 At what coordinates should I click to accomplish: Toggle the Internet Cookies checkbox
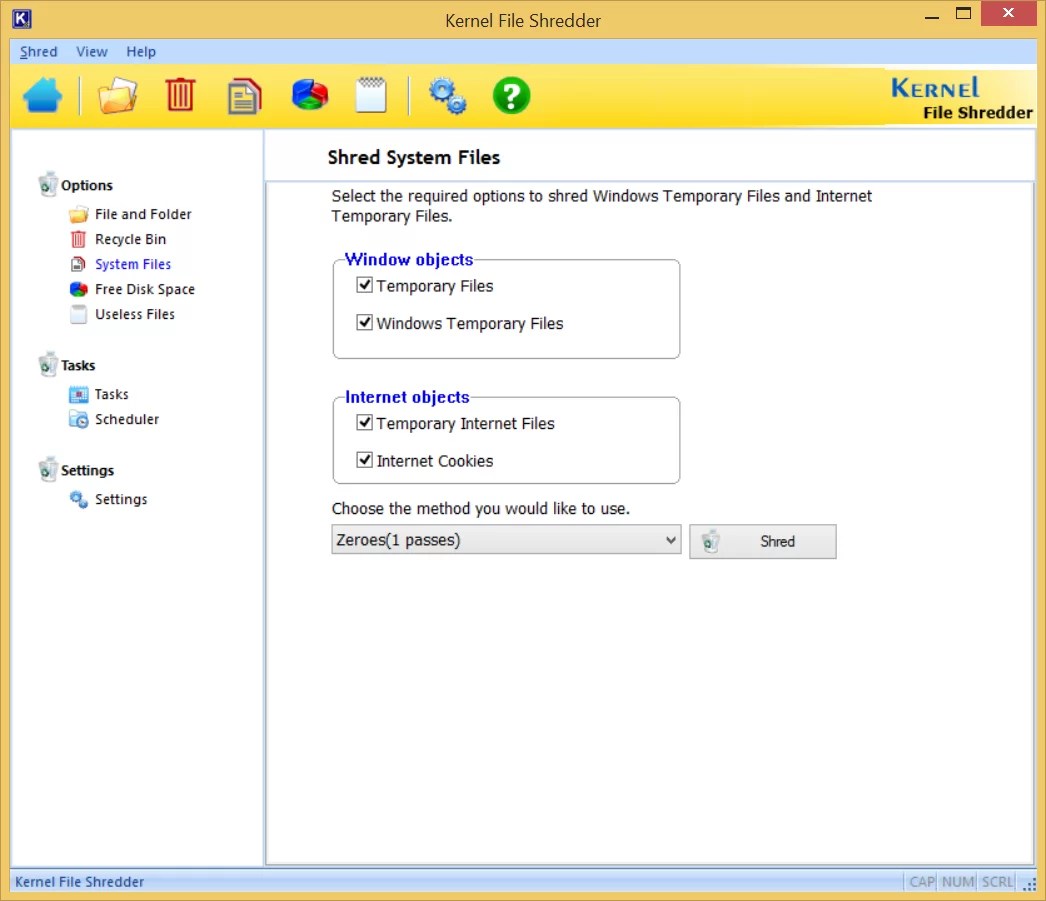click(x=364, y=460)
